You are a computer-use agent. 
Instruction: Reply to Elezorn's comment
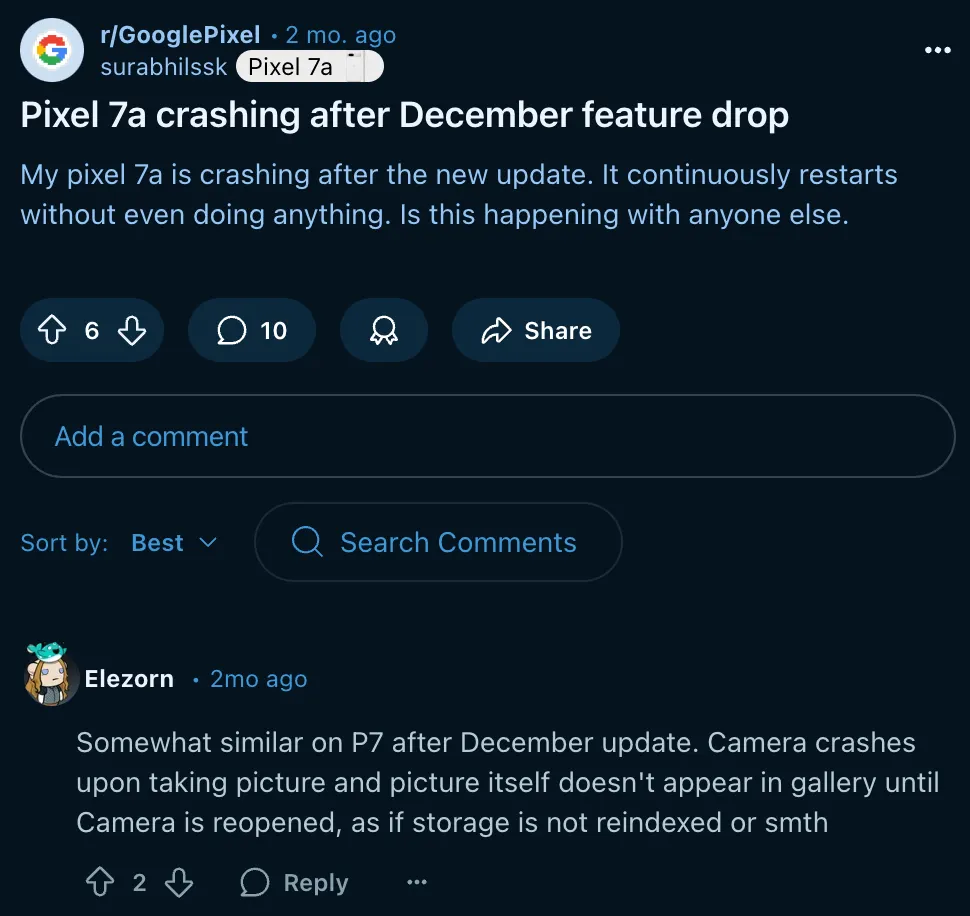(295, 882)
